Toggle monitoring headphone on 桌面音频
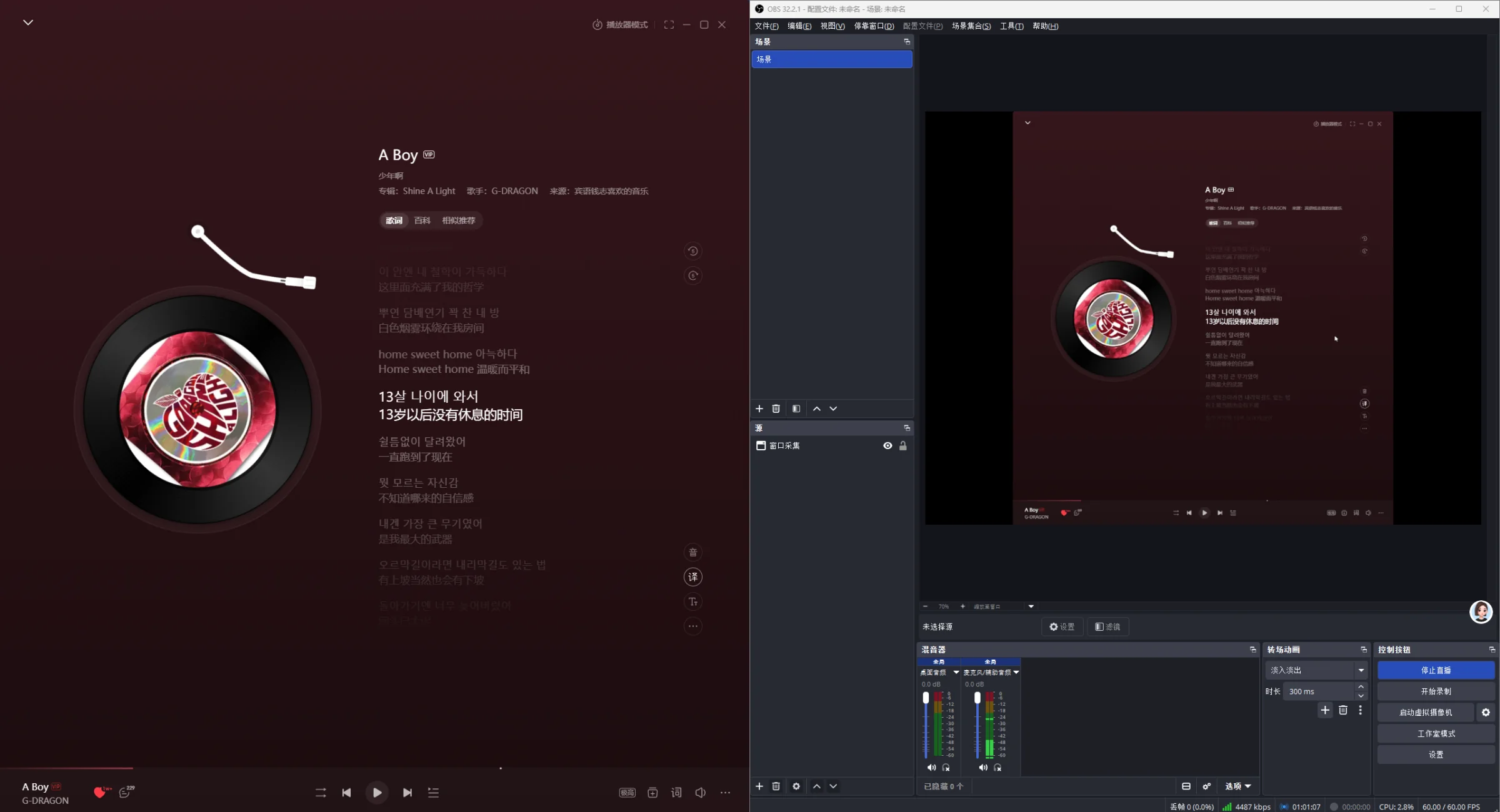Viewport: 1500px width, 812px height. point(946,768)
